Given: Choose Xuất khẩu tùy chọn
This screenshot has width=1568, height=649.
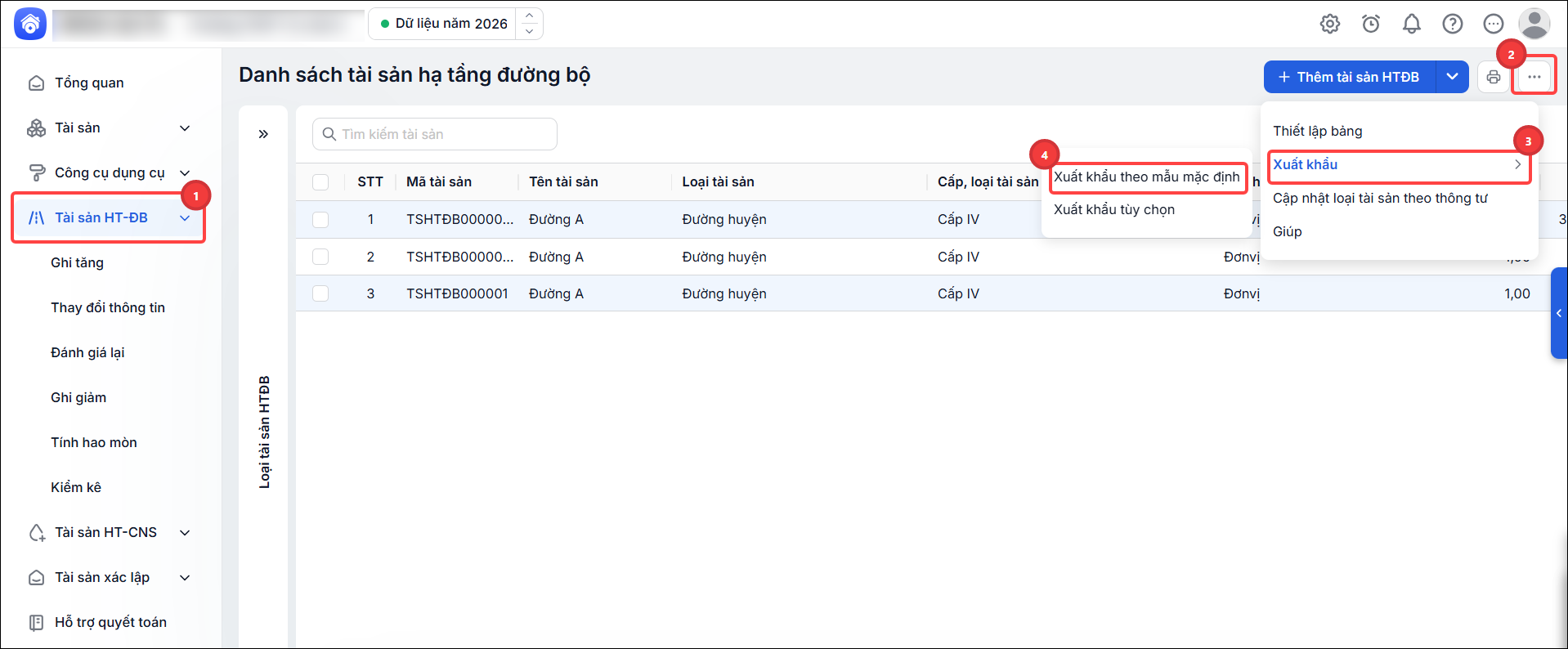Looking at the screenshot, I should pyautogui.click(x=1113, y=209).
